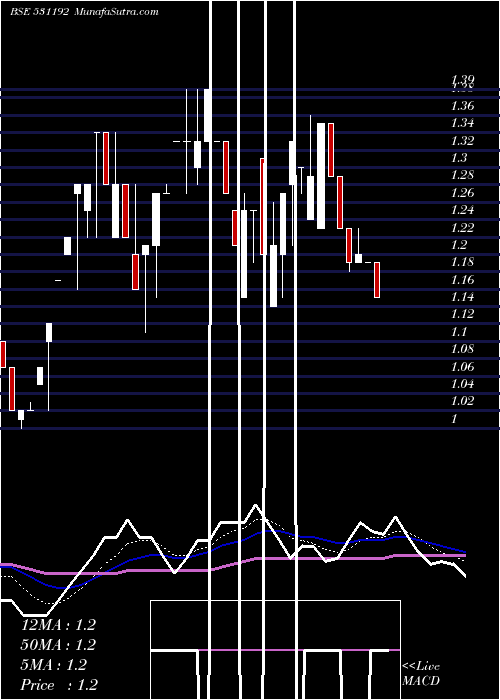
Task: Select the 1.16 price axis label
Action: pyautogui.click(x=462, y=280)
